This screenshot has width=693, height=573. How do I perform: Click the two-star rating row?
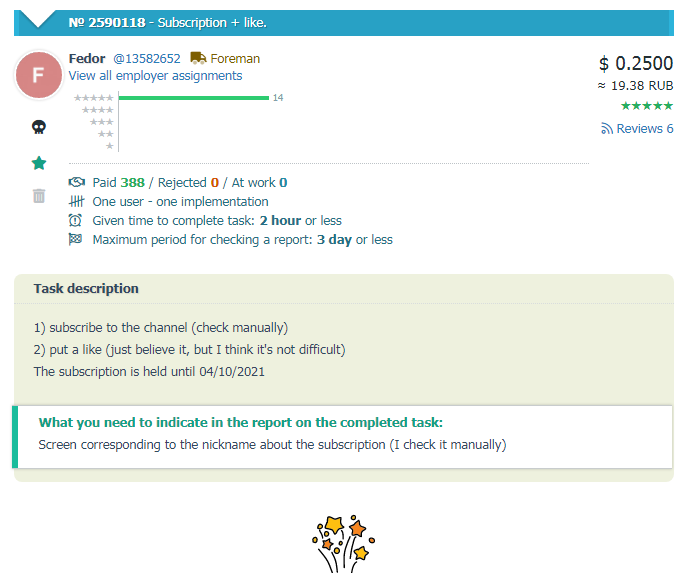pyautogui.click(x=106, y=134)
